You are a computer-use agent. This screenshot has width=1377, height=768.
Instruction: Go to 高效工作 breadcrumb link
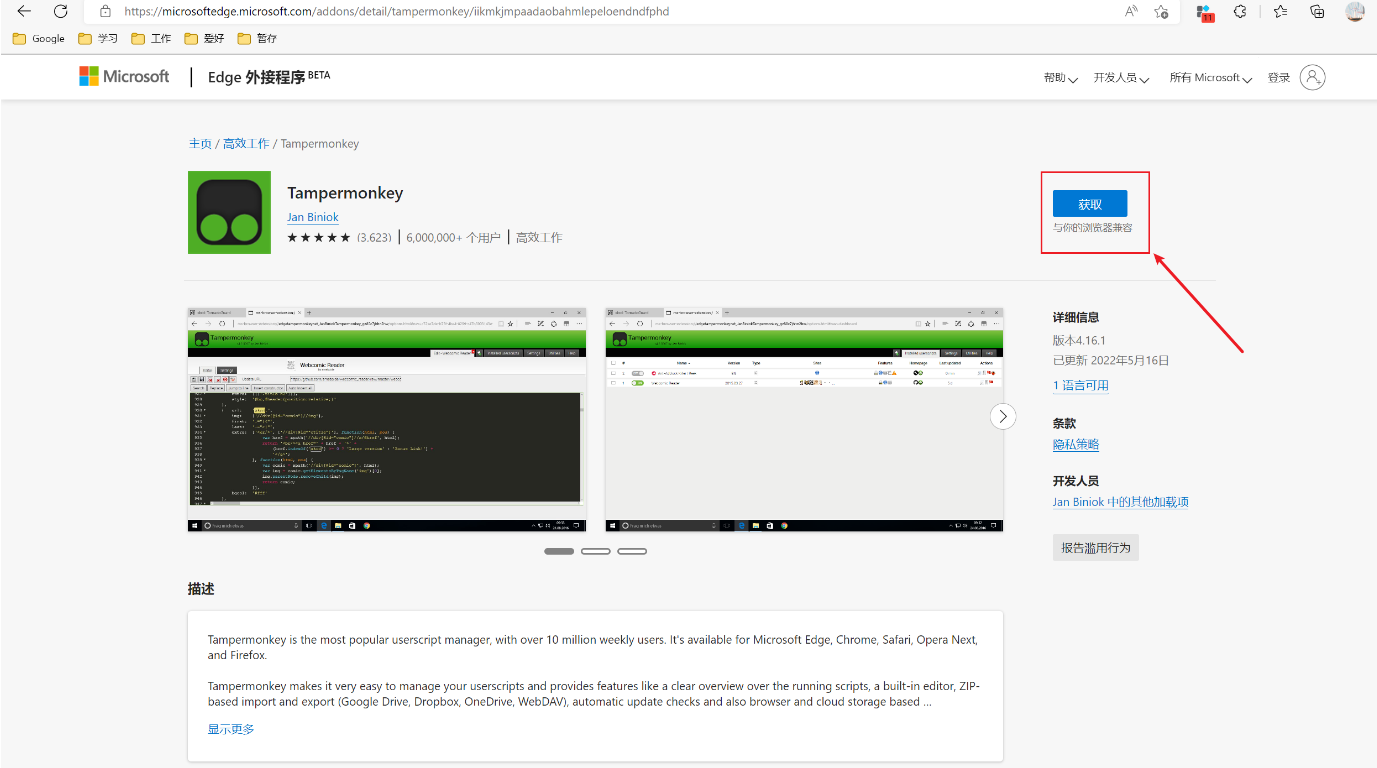246,143
